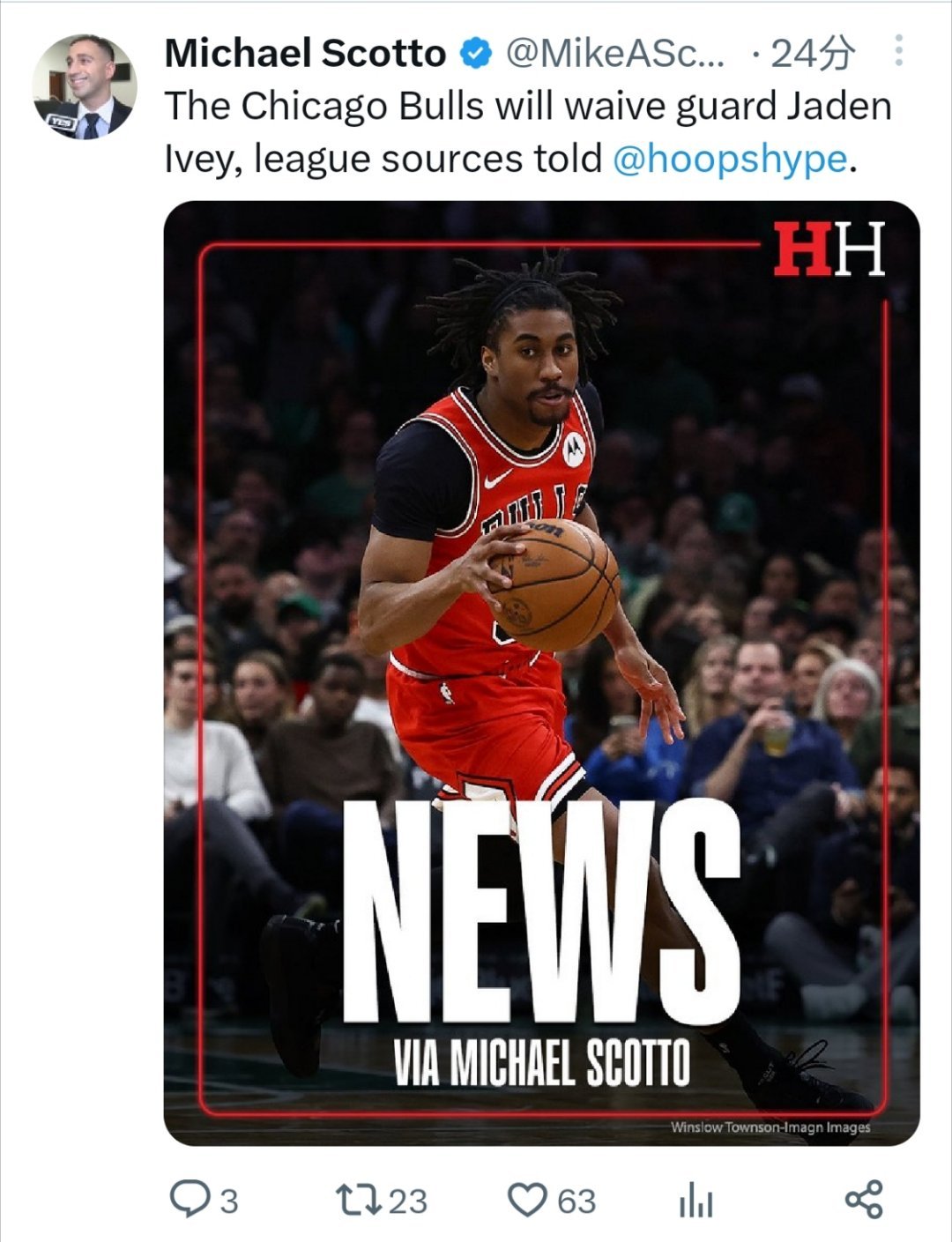Open the Michael Scotto display name

click(305, 54)
